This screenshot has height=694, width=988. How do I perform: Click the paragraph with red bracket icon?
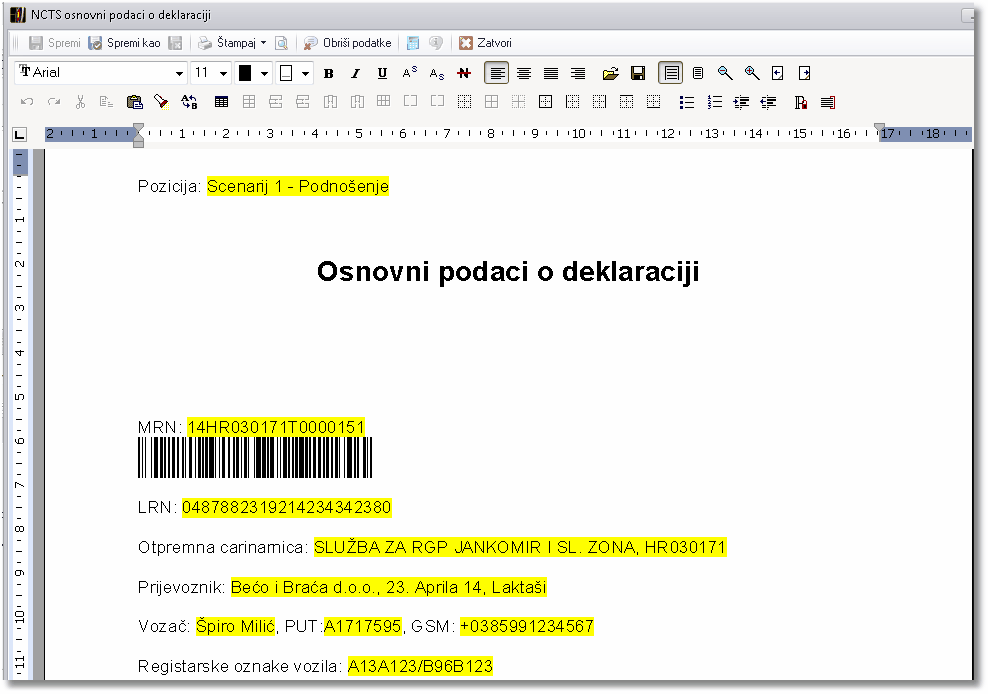pyautogui.click(x=828, y=102)
